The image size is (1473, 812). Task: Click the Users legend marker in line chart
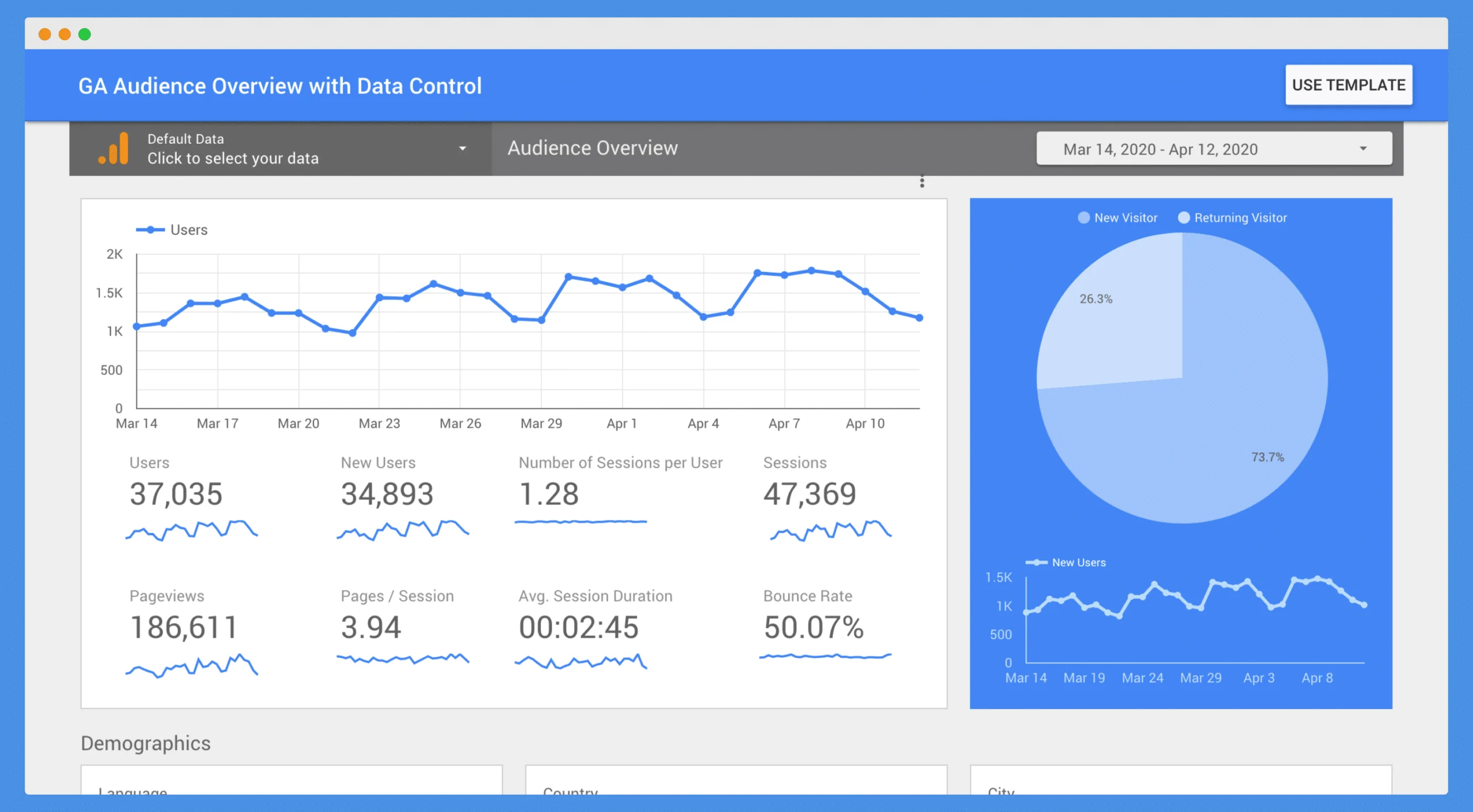[150, 230]
